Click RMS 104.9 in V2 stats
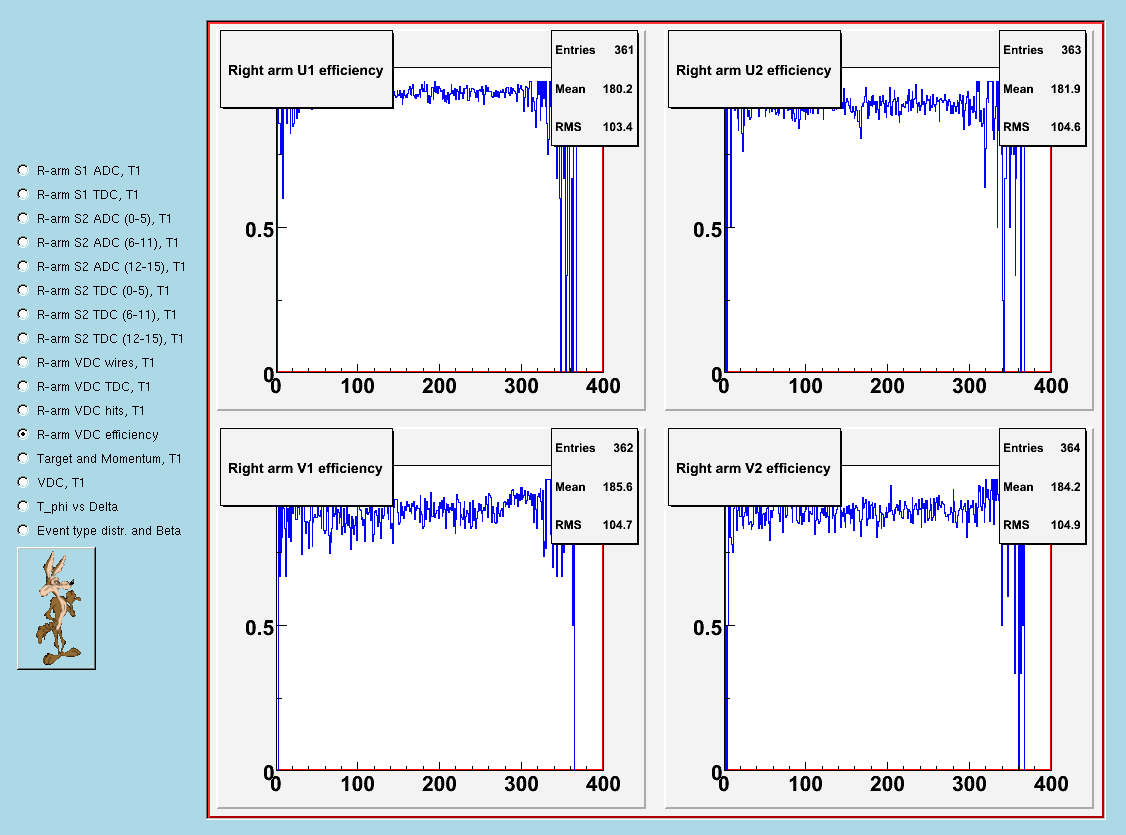The width and height of the screenshot is (1126, 835). (x=1041, y=525)
